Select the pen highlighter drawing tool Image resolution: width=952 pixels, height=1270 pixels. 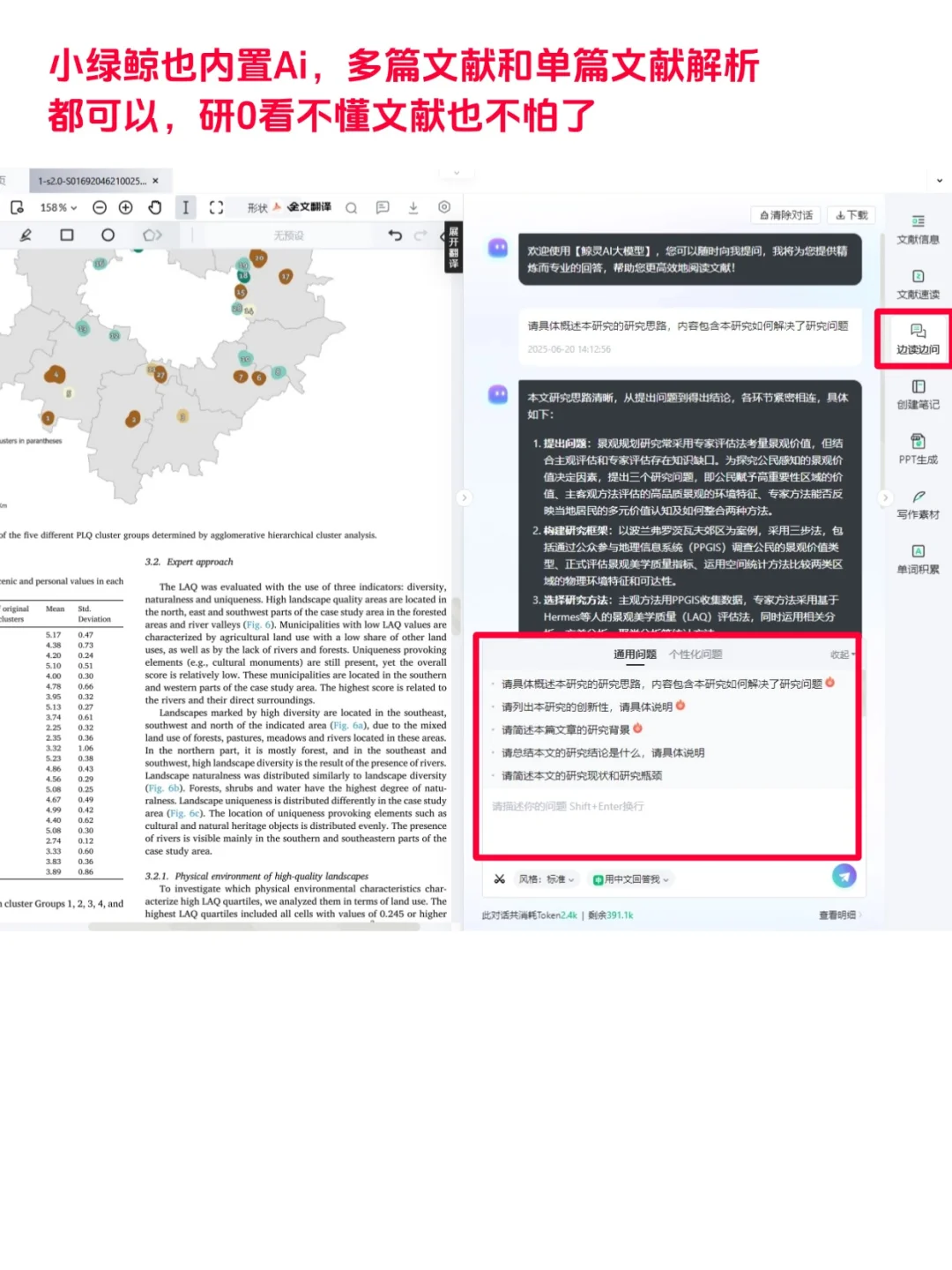(x=26, y=235)
